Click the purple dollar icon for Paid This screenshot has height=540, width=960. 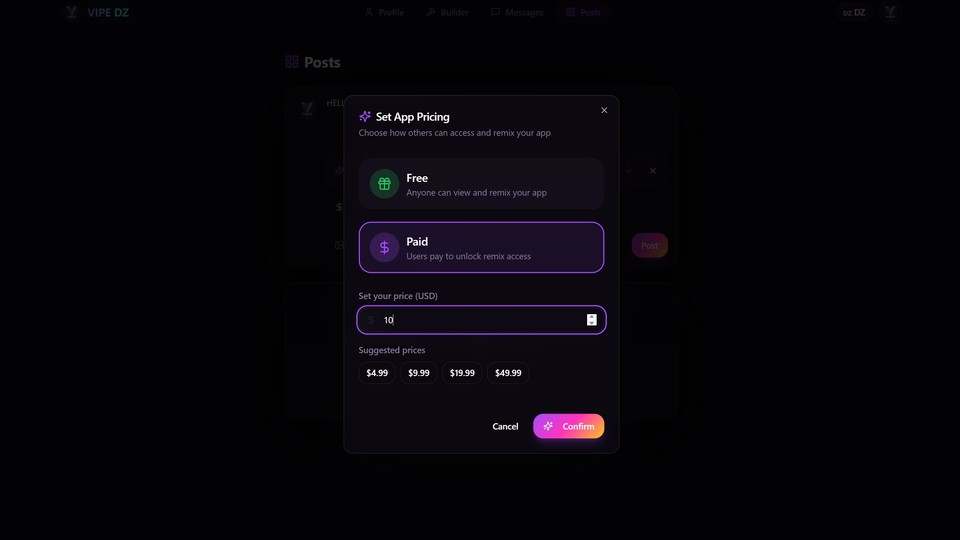click(x=384, y=247)
